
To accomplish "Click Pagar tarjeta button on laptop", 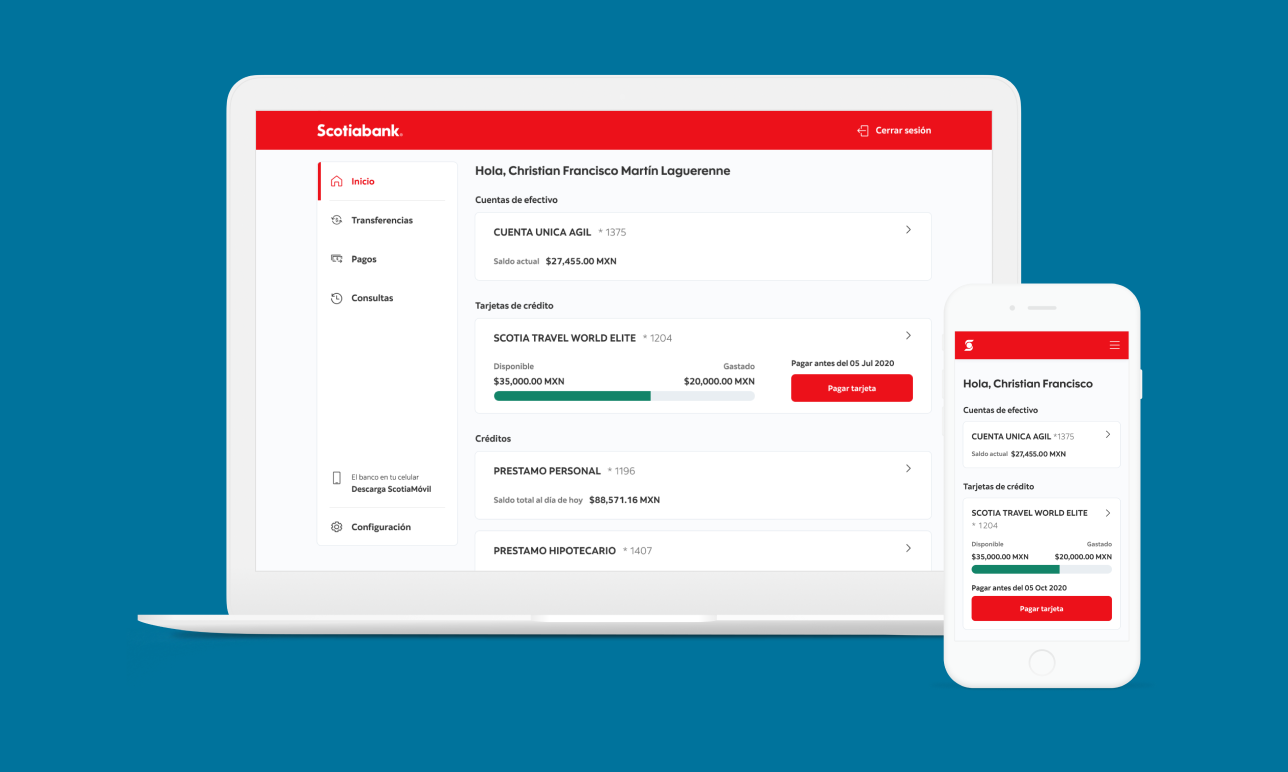I will 852,388.
